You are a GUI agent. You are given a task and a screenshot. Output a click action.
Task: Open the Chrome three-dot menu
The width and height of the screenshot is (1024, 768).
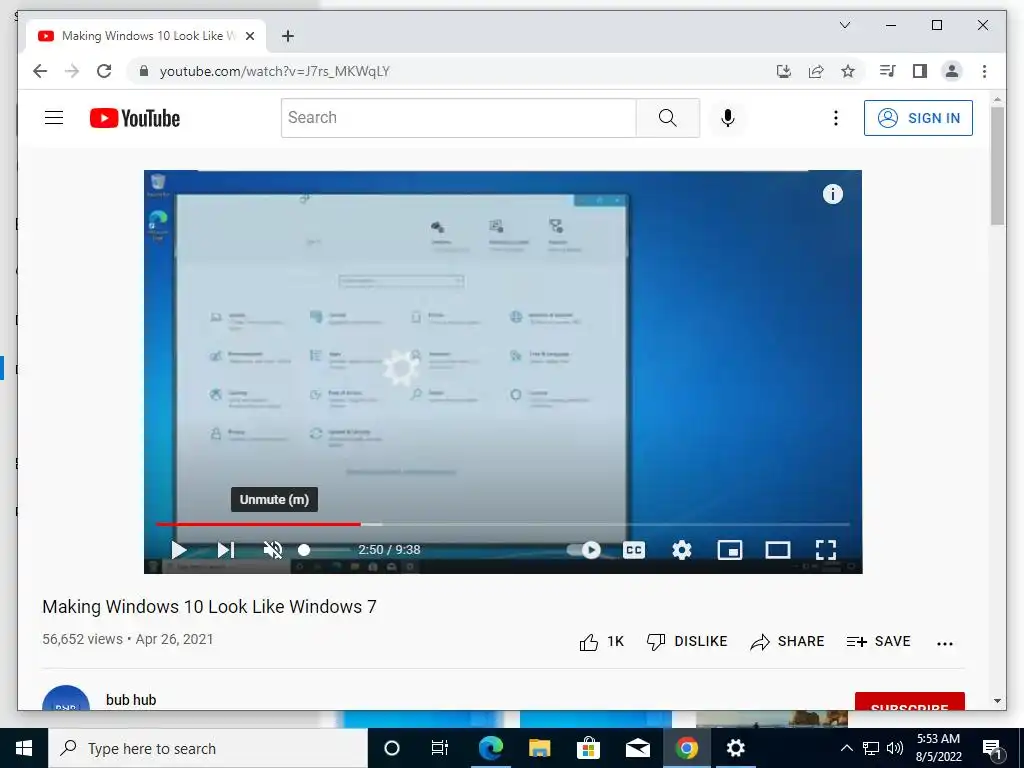coord(984,71)
